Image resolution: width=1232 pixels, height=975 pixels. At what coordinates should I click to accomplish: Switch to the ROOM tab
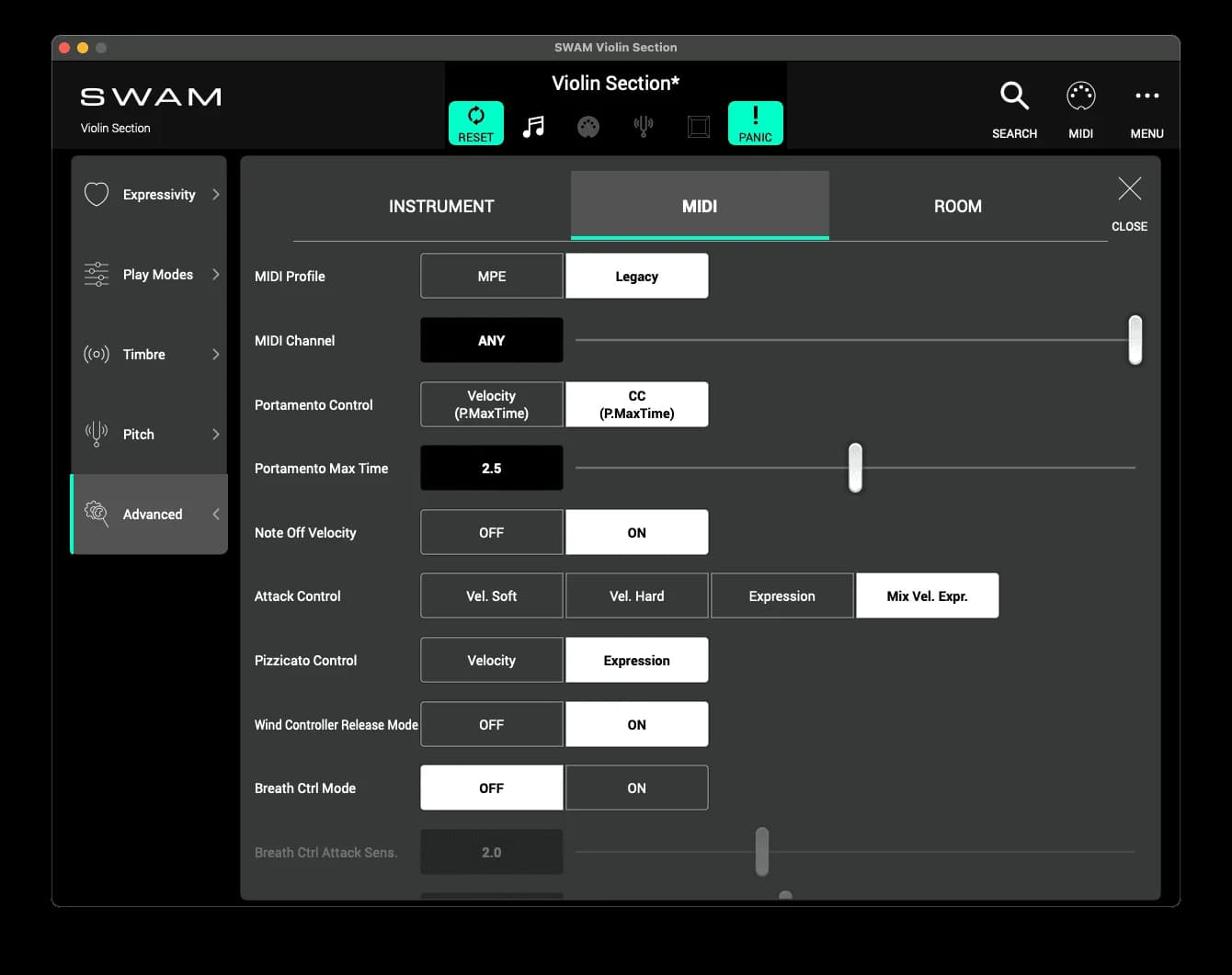[x=957, y=206]
